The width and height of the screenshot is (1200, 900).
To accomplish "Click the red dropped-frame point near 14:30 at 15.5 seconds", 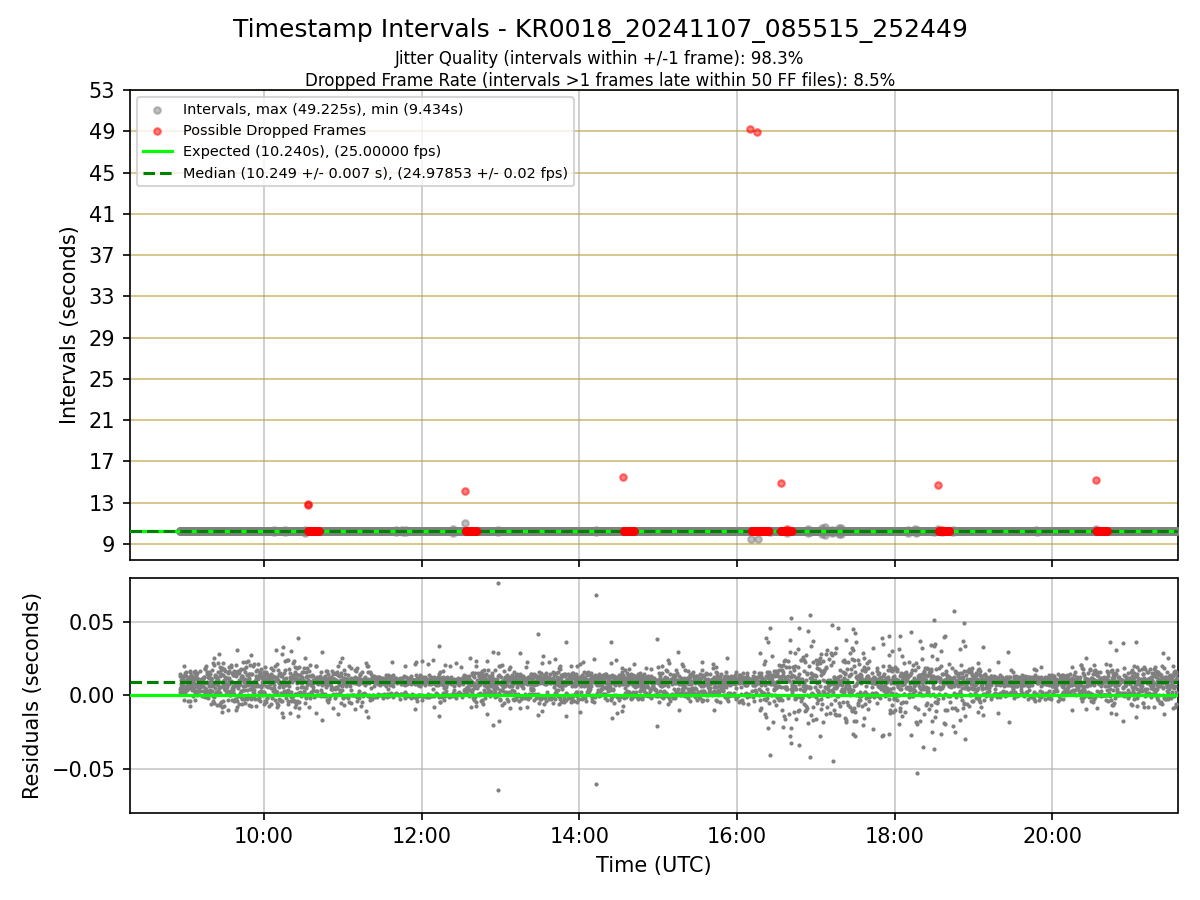I will click(x=623, y=477).
